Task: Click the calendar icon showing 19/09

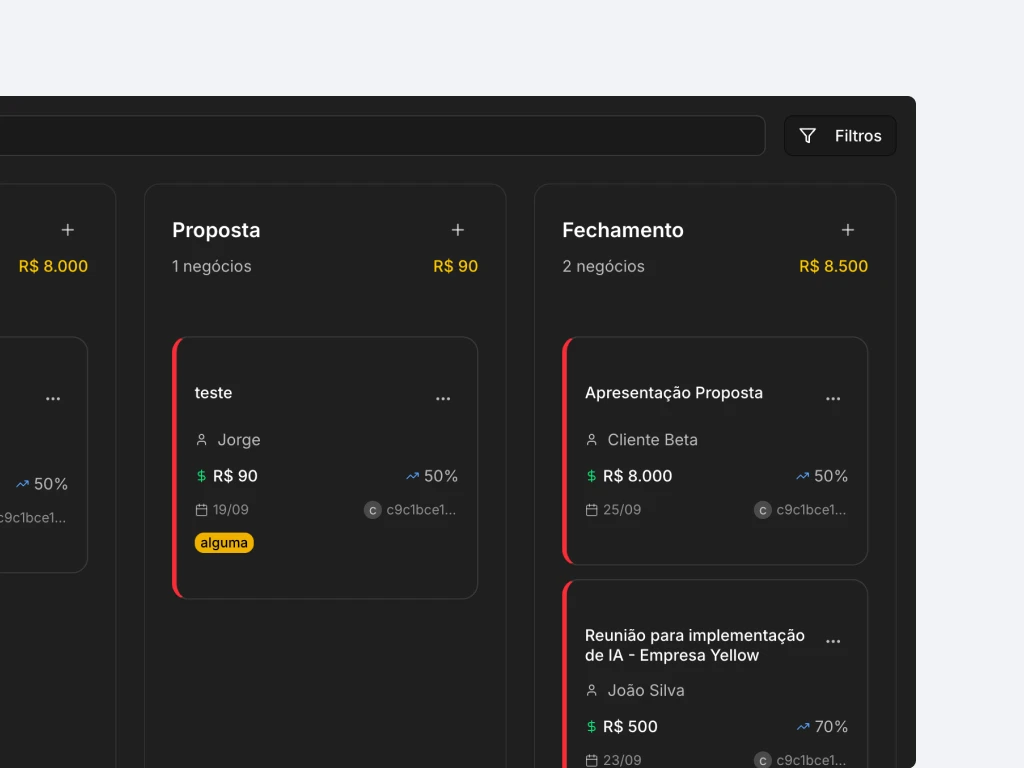Action: [x=201, y=509]
